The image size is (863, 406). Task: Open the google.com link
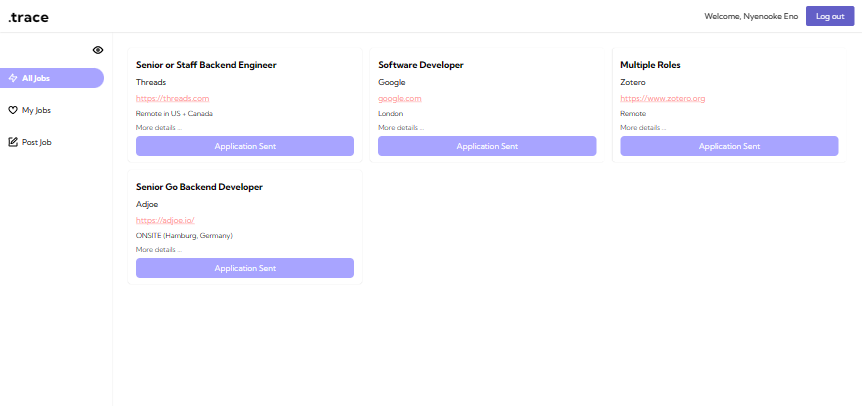[x=400, y=98]
